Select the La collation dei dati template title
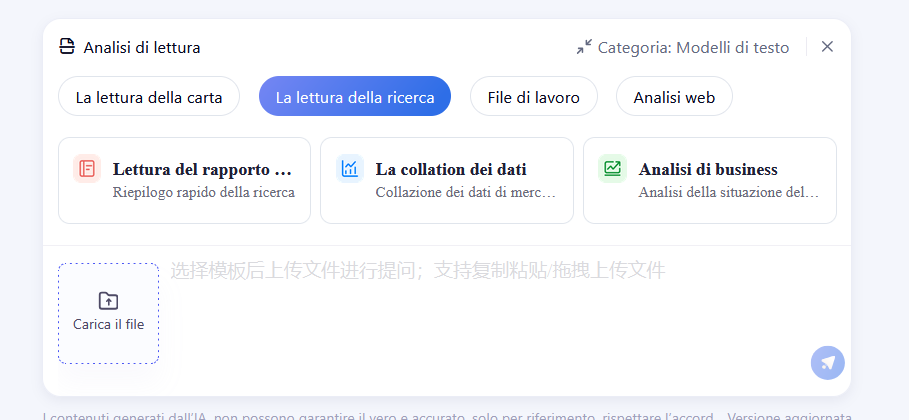The height and width of the screenshot is (420, 909). point(451,169)
